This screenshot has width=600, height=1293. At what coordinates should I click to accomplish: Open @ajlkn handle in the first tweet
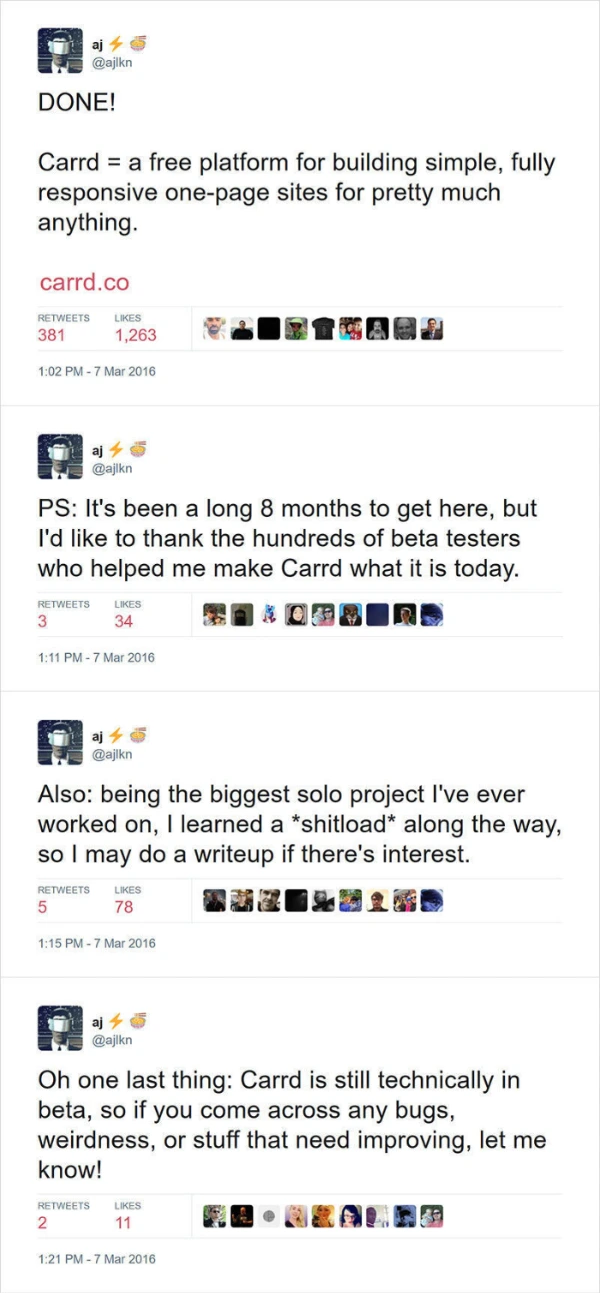[111, 63]
